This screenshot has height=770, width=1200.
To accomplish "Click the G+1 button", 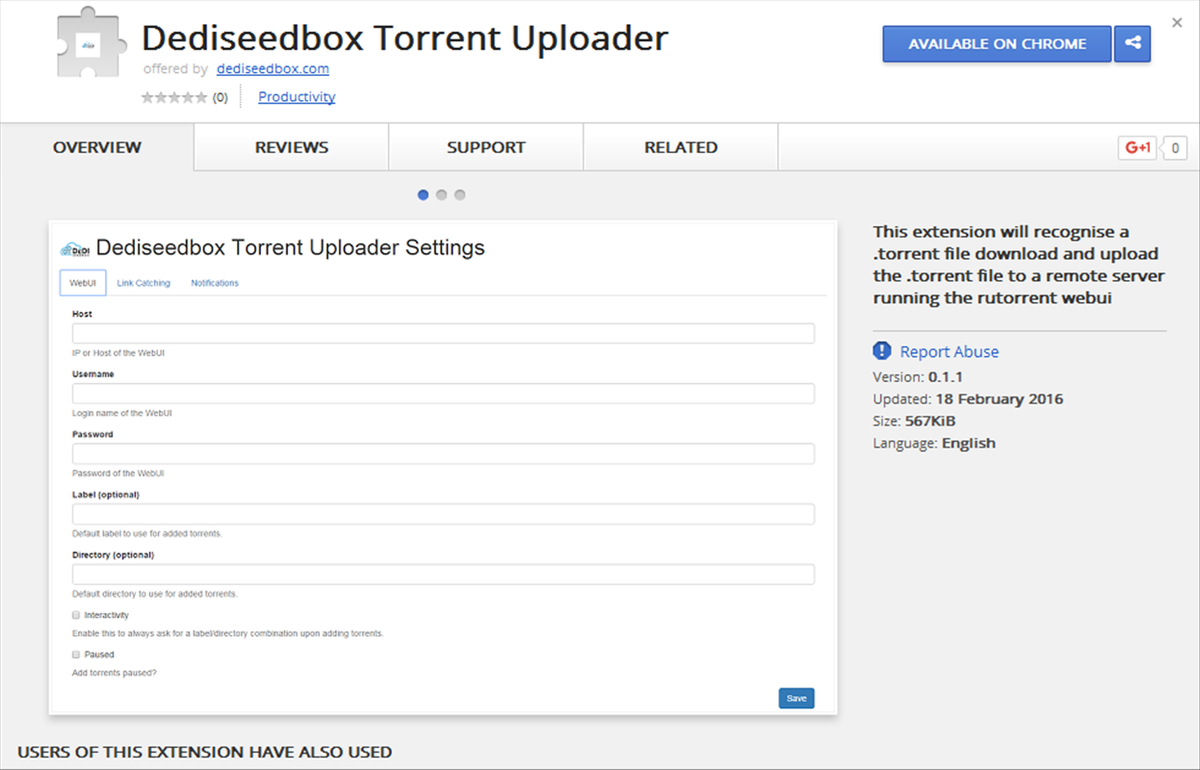I will (x=1137, y=148).
